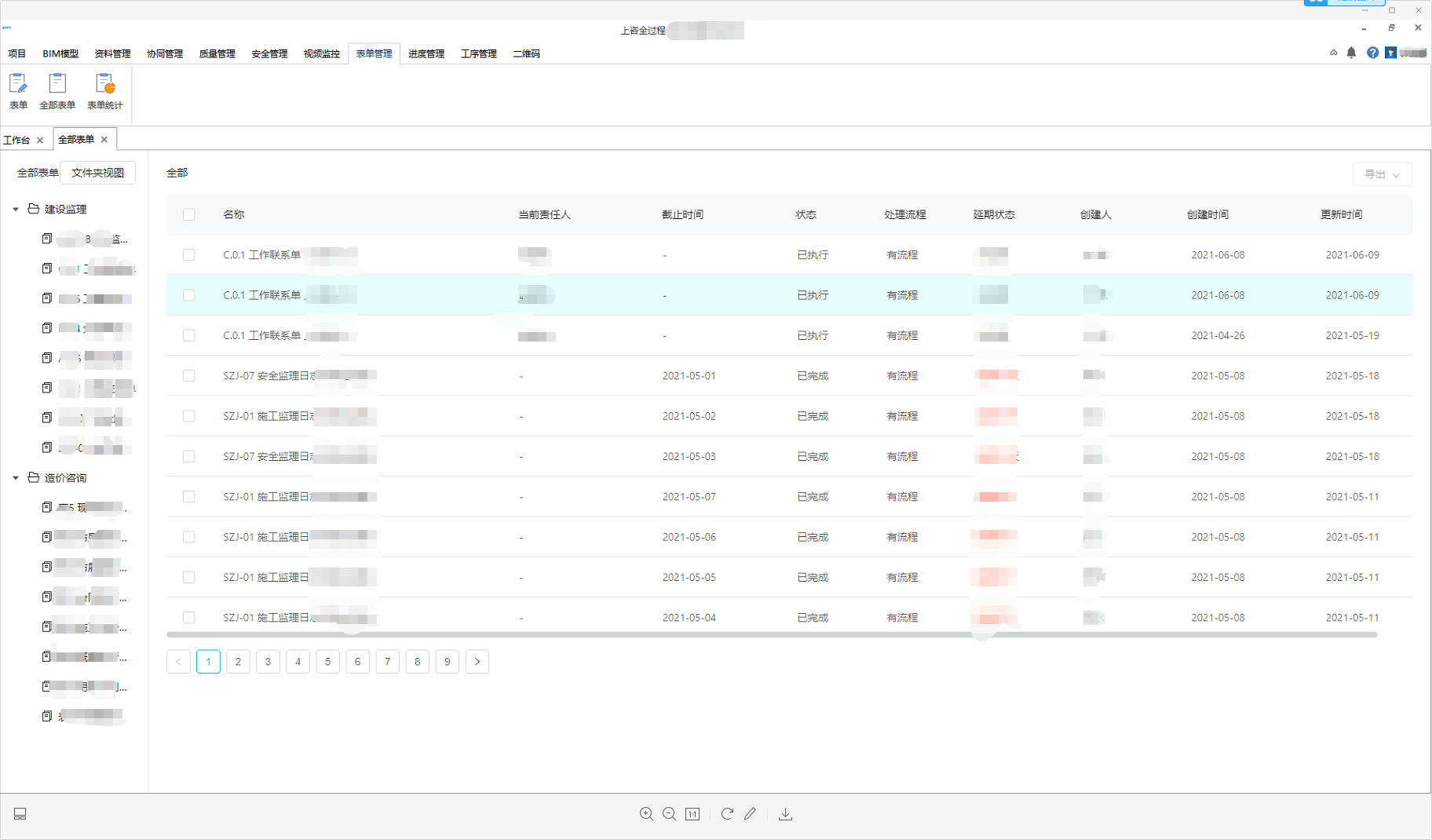Click the rotate refresh icon in bottom toolbar
This screenshot has width=1432, height=840.
click(x=727, y=814)
